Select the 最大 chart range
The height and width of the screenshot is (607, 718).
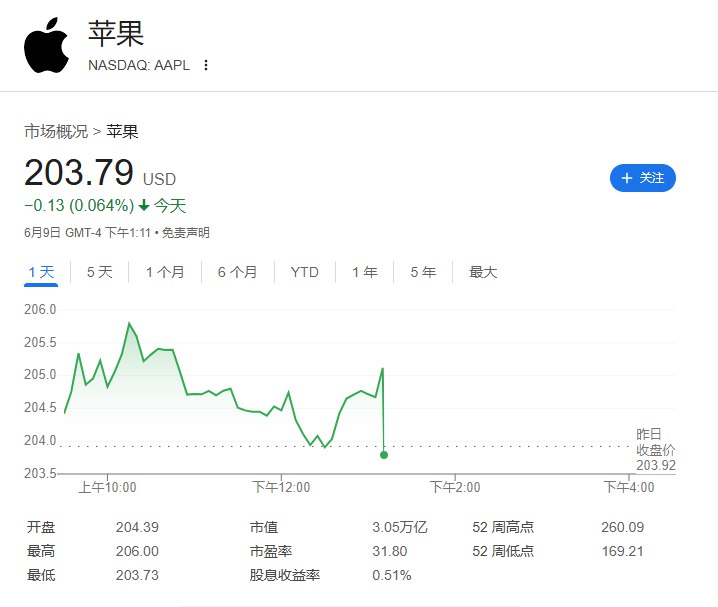[483, 272]
